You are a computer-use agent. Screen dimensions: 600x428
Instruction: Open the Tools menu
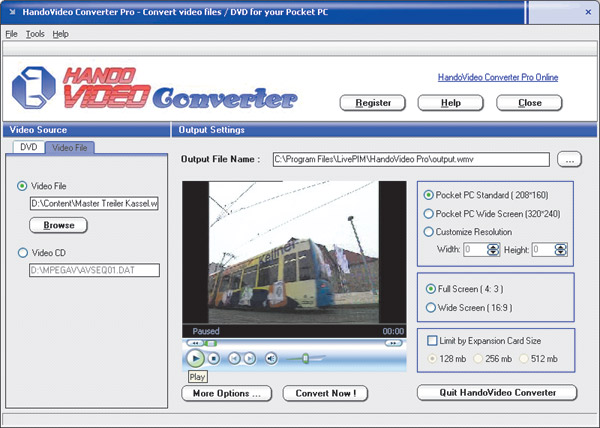point(35,34)
